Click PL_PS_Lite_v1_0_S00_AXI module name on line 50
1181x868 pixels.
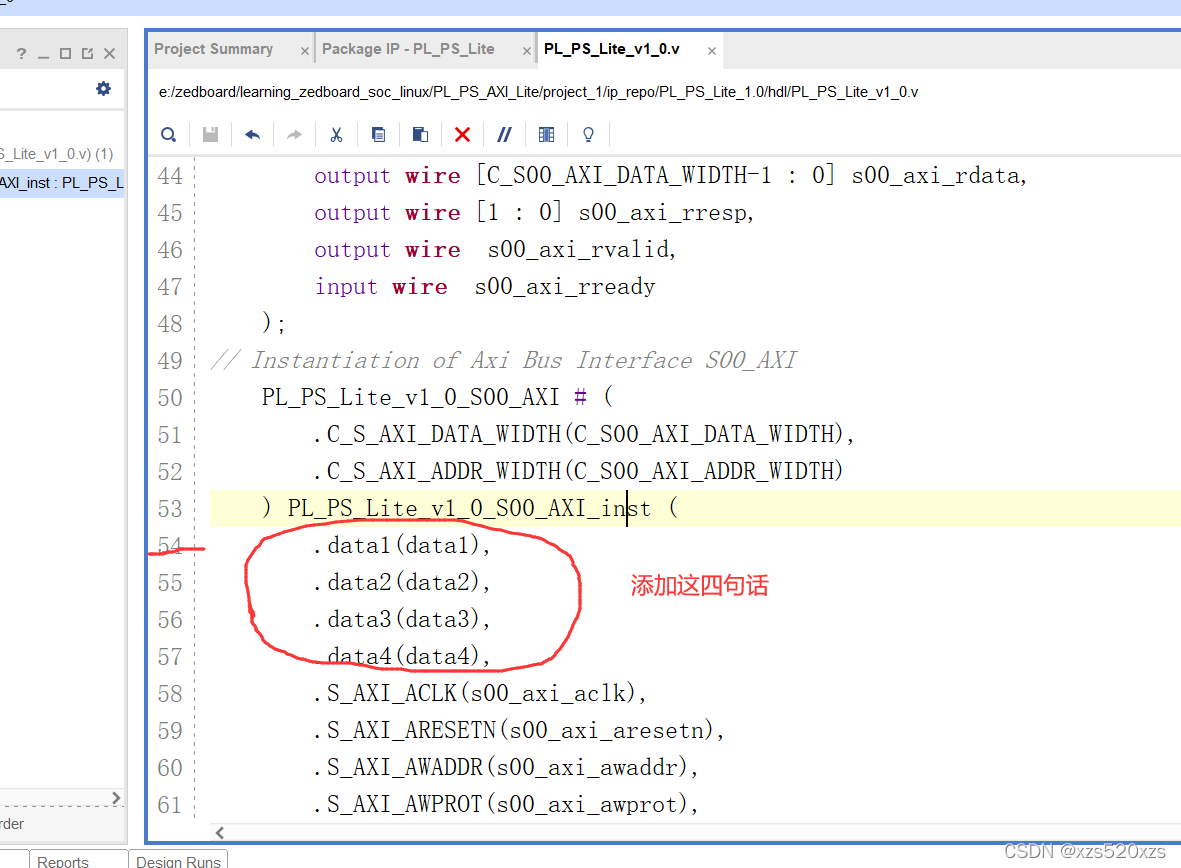click(x=410, y=398)
